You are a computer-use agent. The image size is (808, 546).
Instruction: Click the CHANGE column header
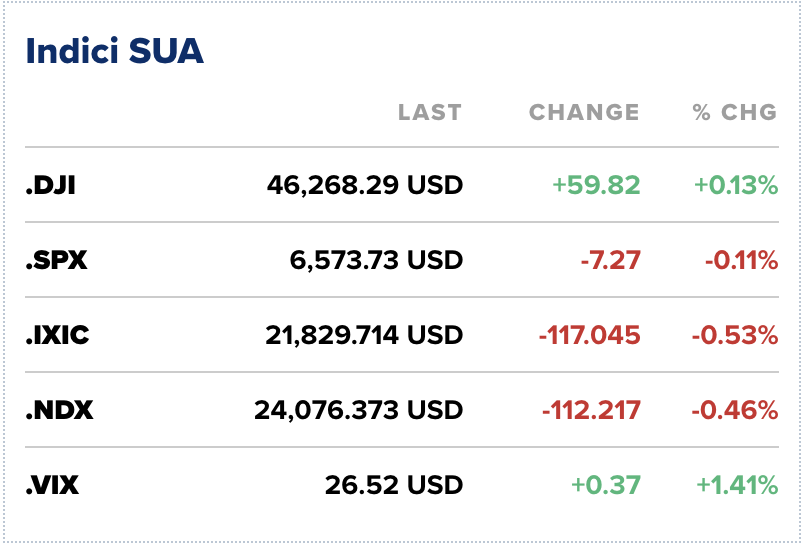(584, 112)
